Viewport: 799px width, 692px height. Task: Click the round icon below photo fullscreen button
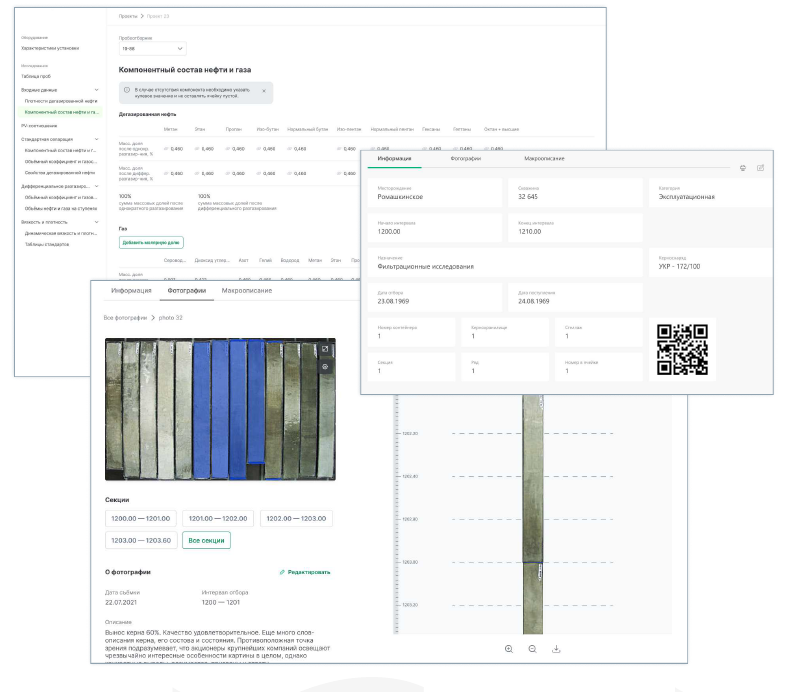(324, 367)
